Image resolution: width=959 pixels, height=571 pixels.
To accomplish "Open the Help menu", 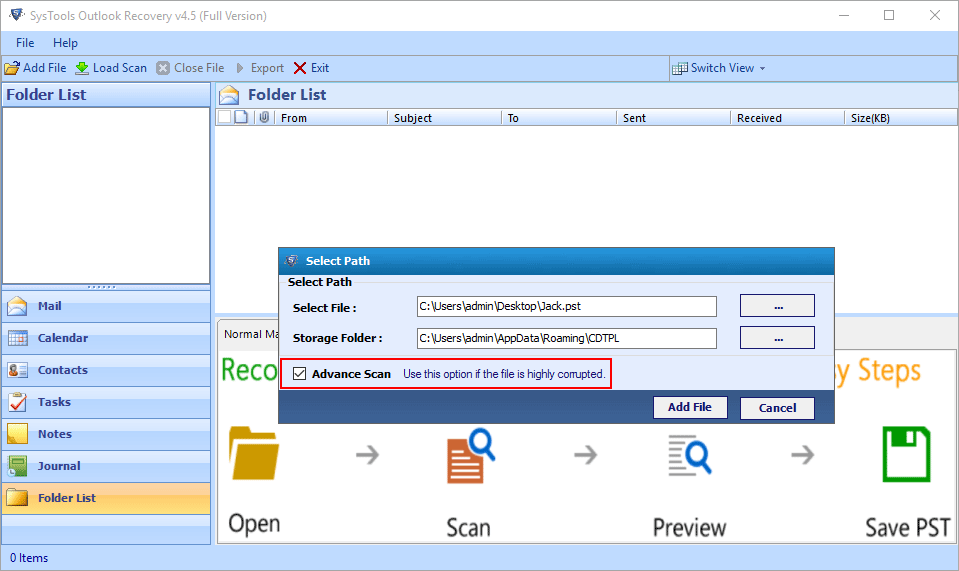I will pos(65,43).
